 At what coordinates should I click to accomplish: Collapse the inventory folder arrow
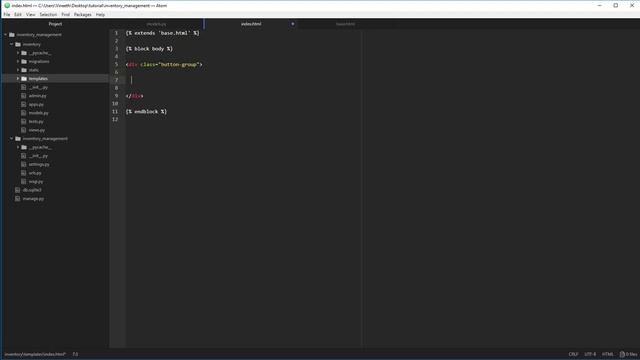tap(12, 44)
